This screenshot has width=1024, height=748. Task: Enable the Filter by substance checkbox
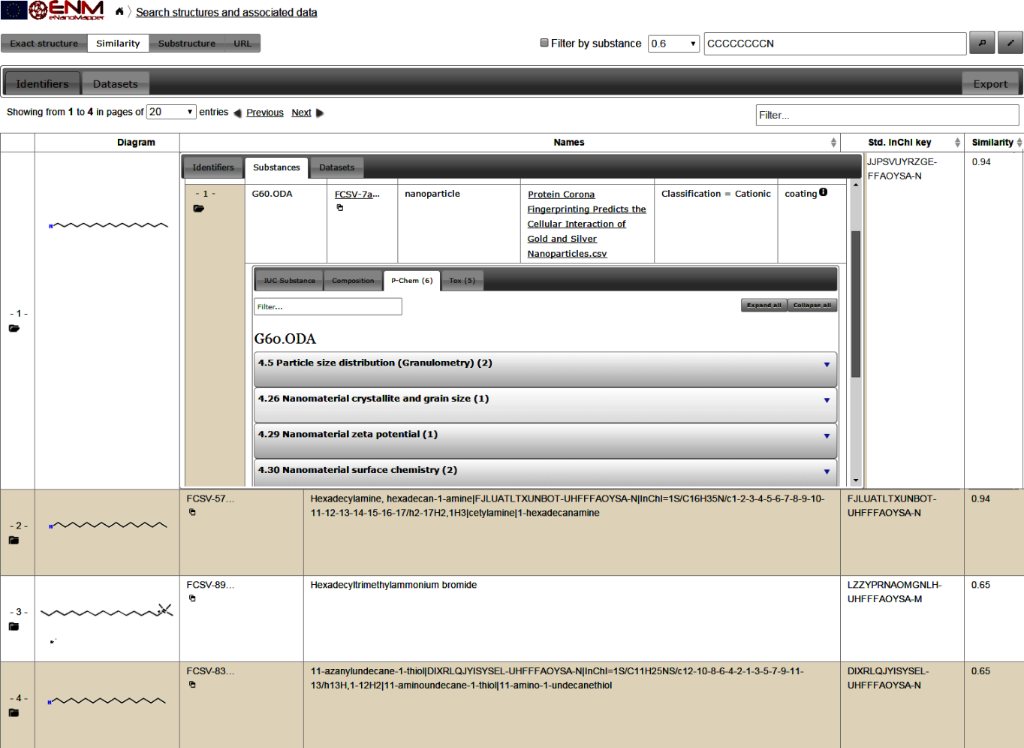(544, 43)
